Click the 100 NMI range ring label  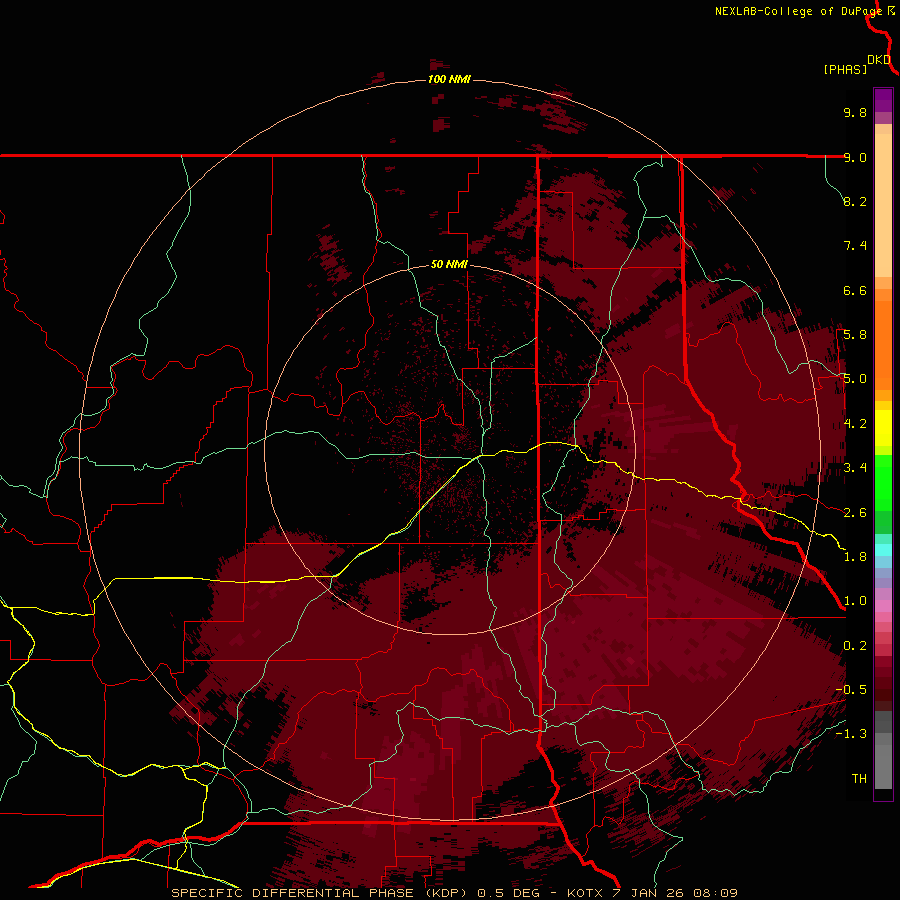449,79
